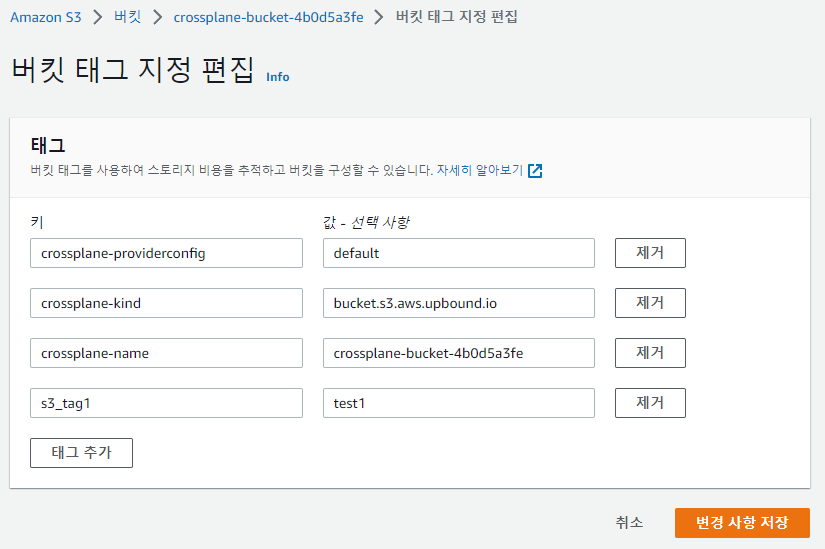
Task: Open the Amazon S3 breadcrumb link
Action: pyautogui.click(x=46, y=17)
